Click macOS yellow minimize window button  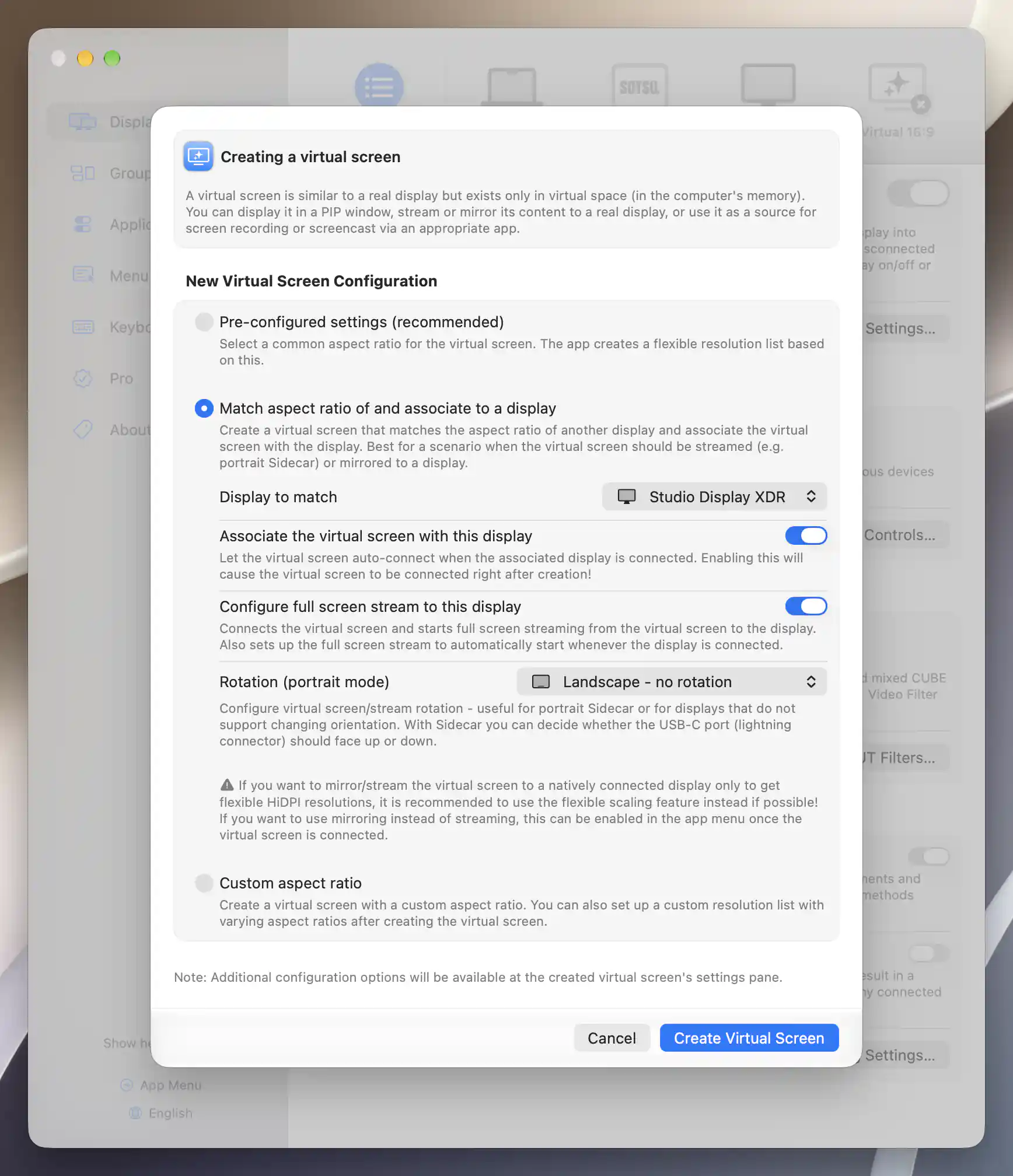point(85,58)
